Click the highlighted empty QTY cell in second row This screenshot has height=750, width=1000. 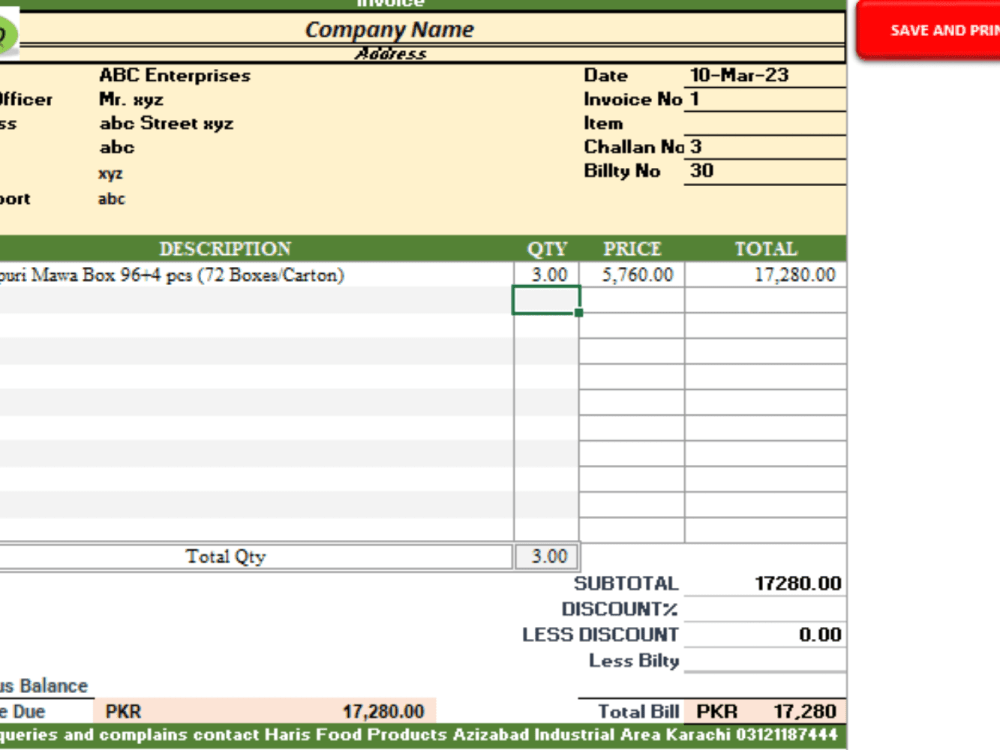pyautogui.click(x=547, y=300)
